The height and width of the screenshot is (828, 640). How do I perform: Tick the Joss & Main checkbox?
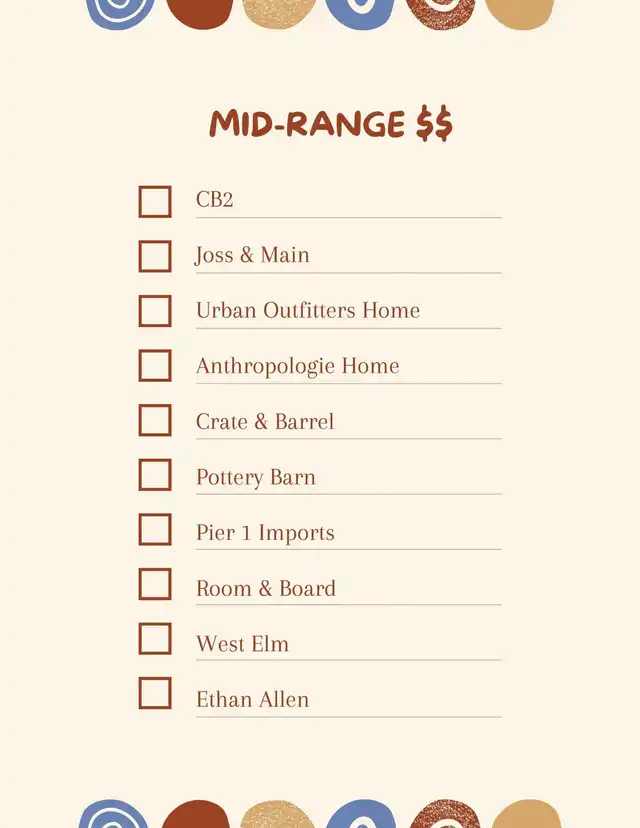pos(155,256)
